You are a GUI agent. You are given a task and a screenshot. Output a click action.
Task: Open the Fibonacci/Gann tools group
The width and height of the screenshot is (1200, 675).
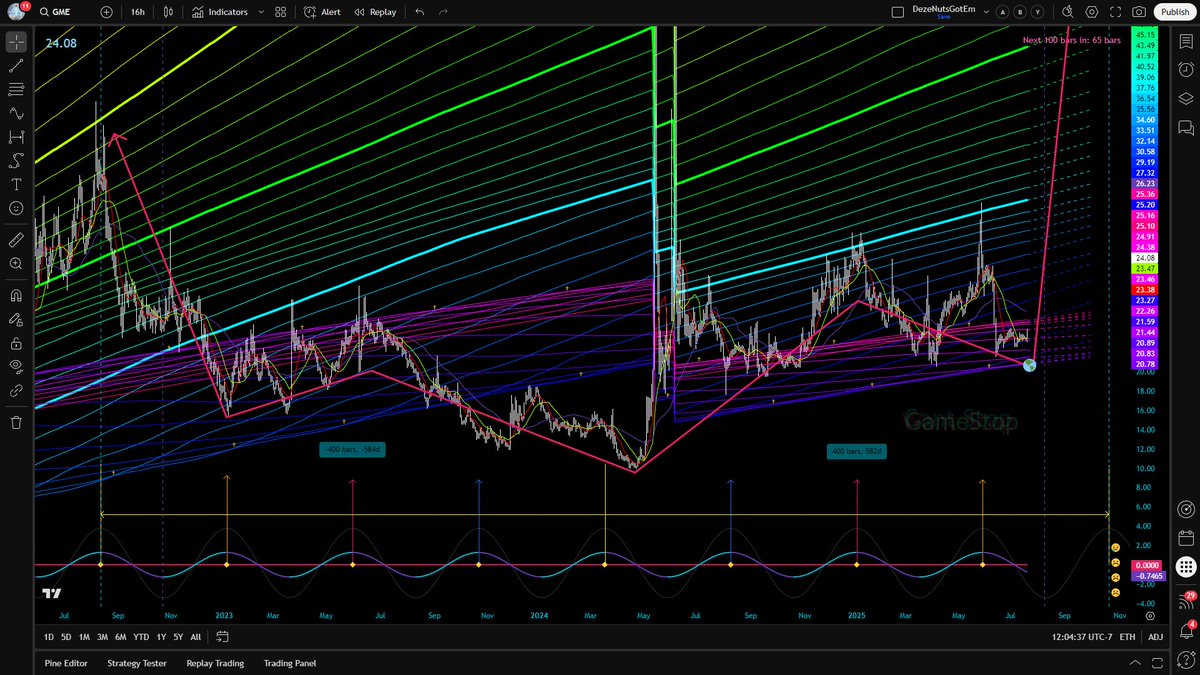(x=16, y=89)
